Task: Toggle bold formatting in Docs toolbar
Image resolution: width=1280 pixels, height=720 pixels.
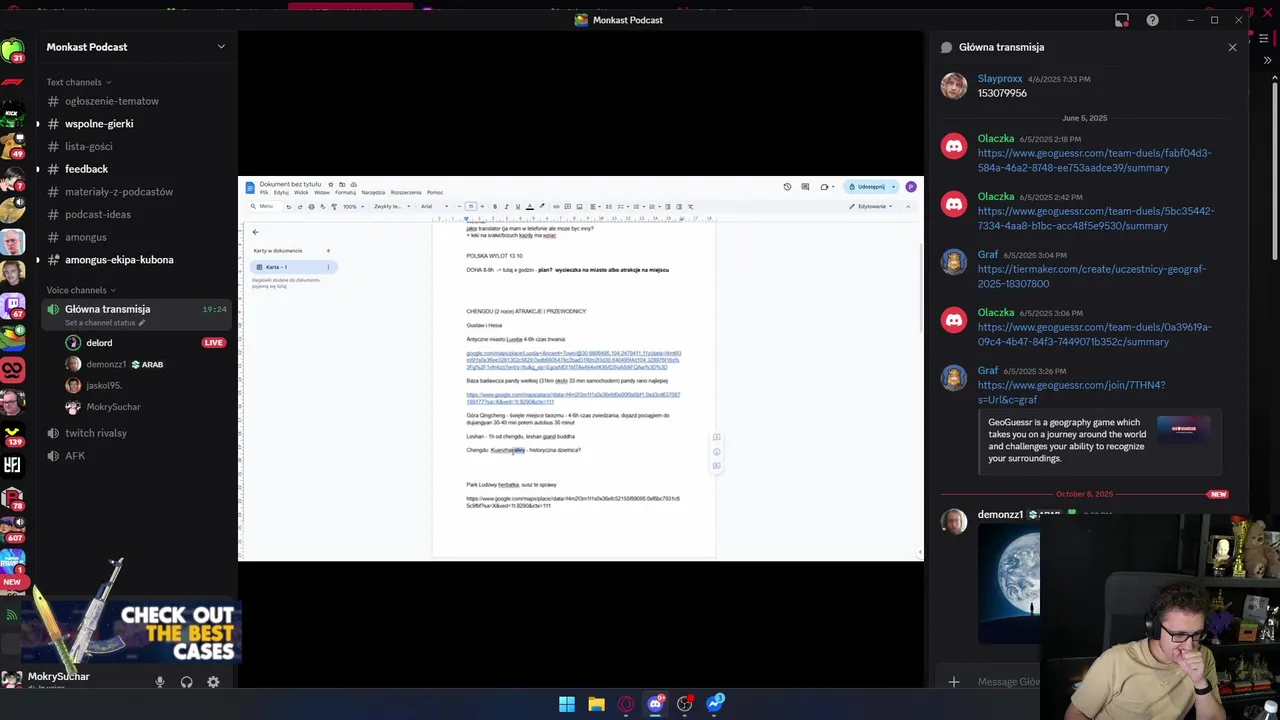Action: coord(494,207)
